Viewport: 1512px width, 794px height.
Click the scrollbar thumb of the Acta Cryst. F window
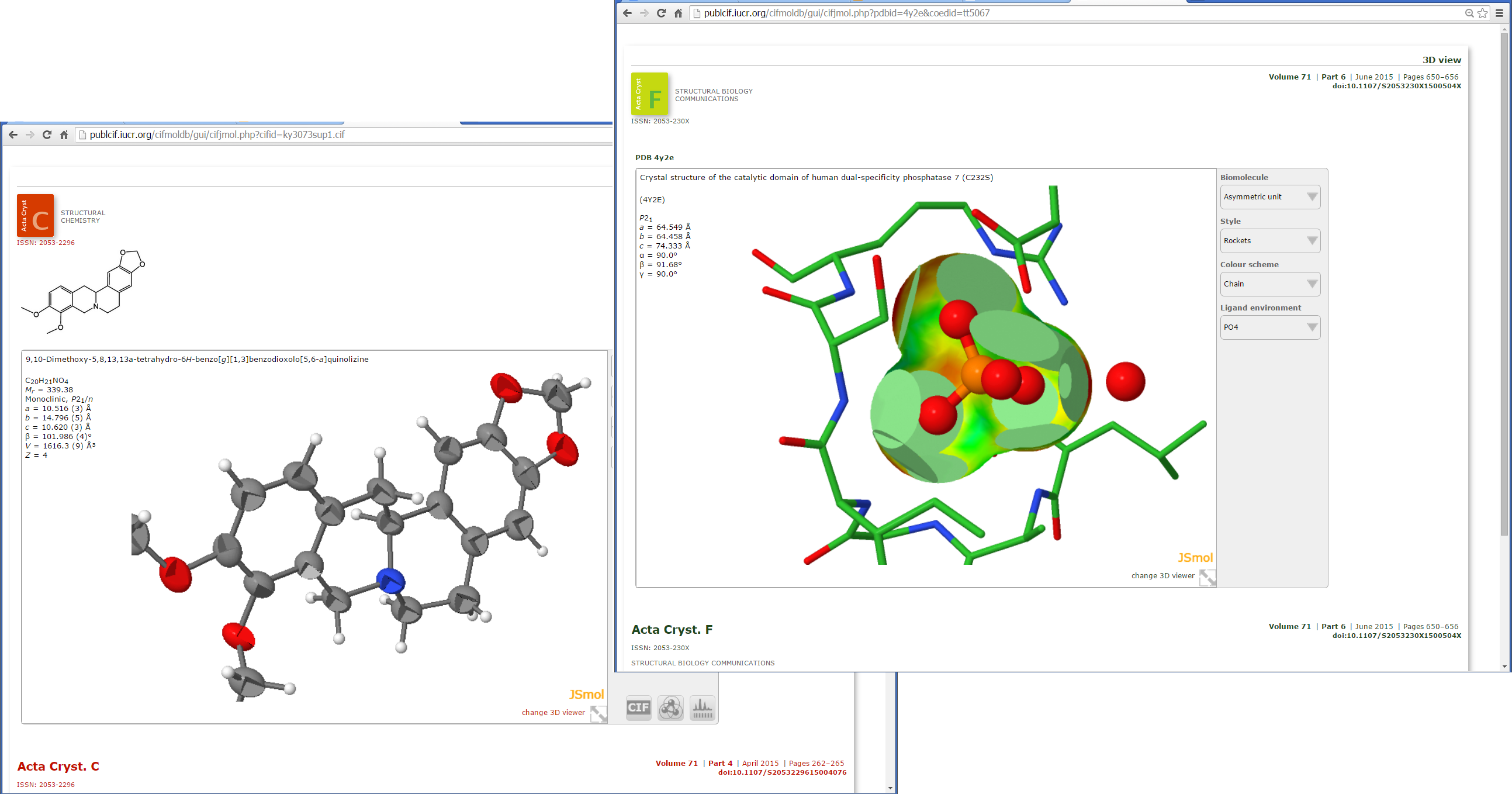[1504, 284]
